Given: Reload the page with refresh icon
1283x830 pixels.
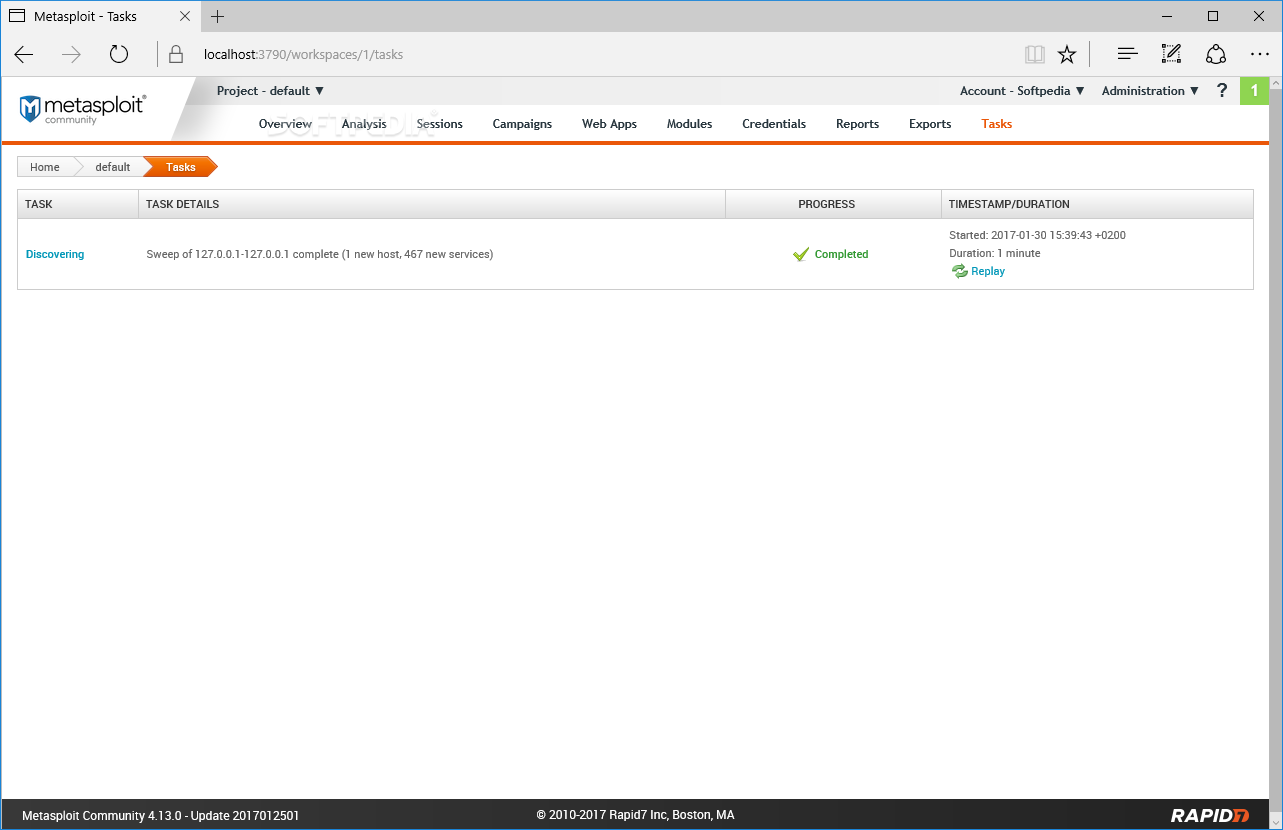Looking at the screenshot, I should tap(119, 54).
